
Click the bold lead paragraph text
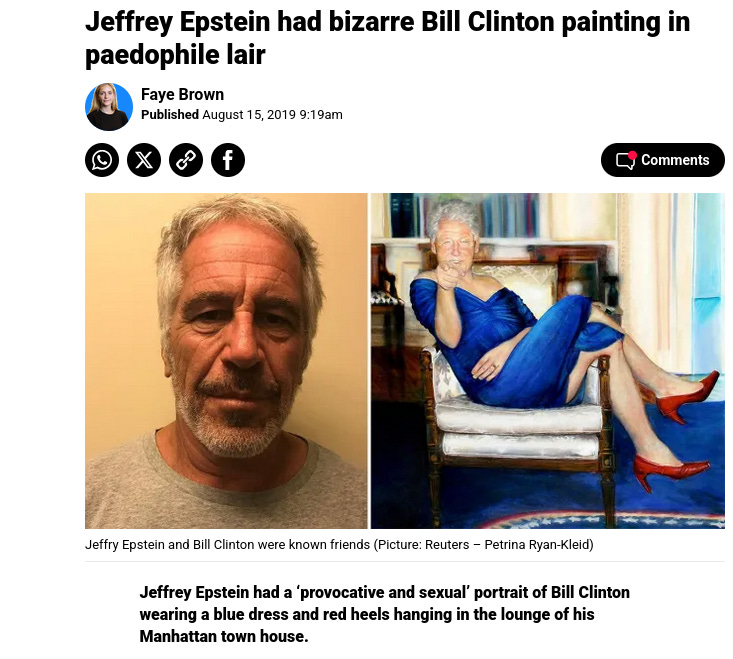point(384,614)
